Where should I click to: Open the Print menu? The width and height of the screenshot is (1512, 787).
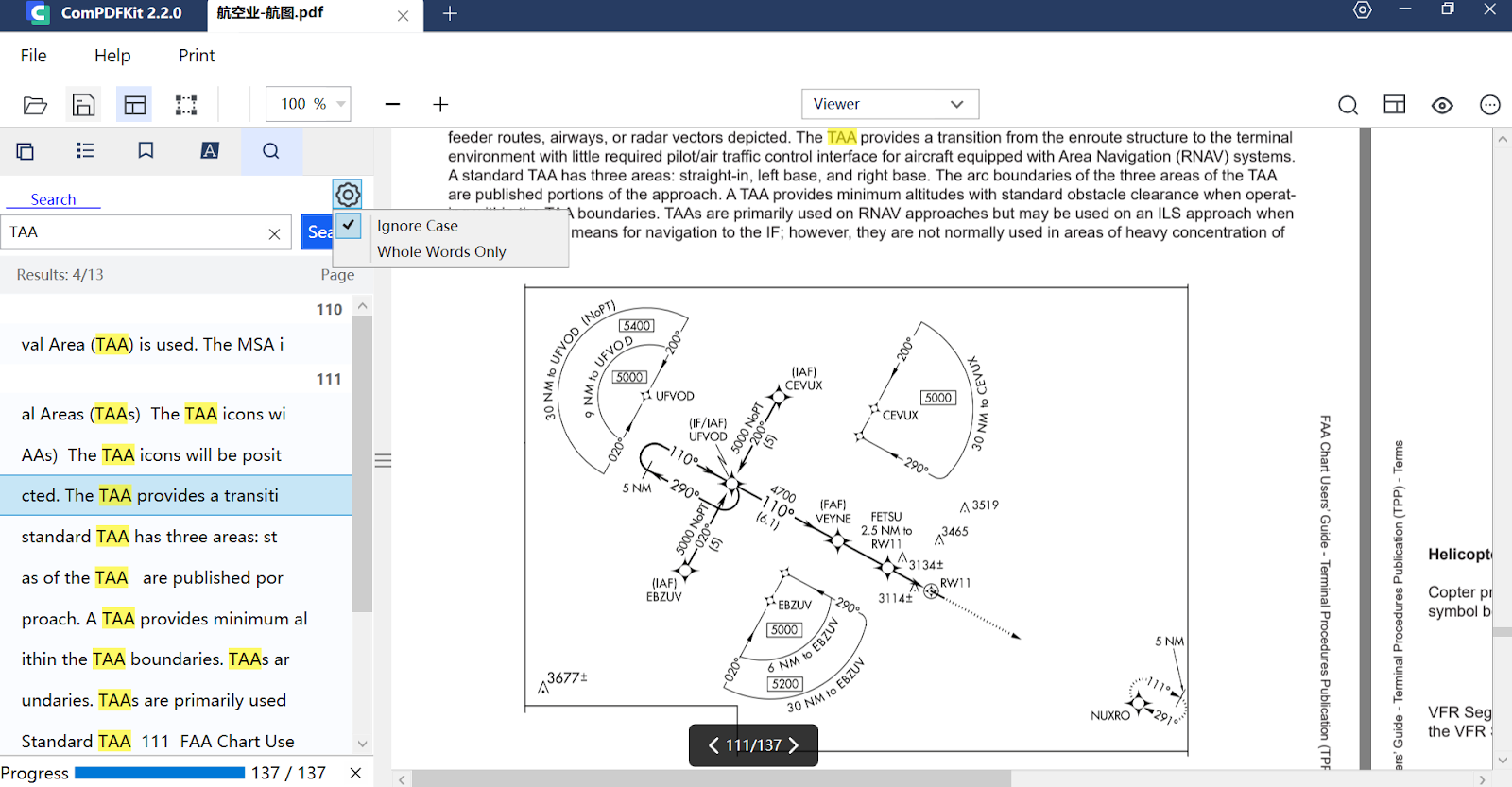tap(197, 56)
